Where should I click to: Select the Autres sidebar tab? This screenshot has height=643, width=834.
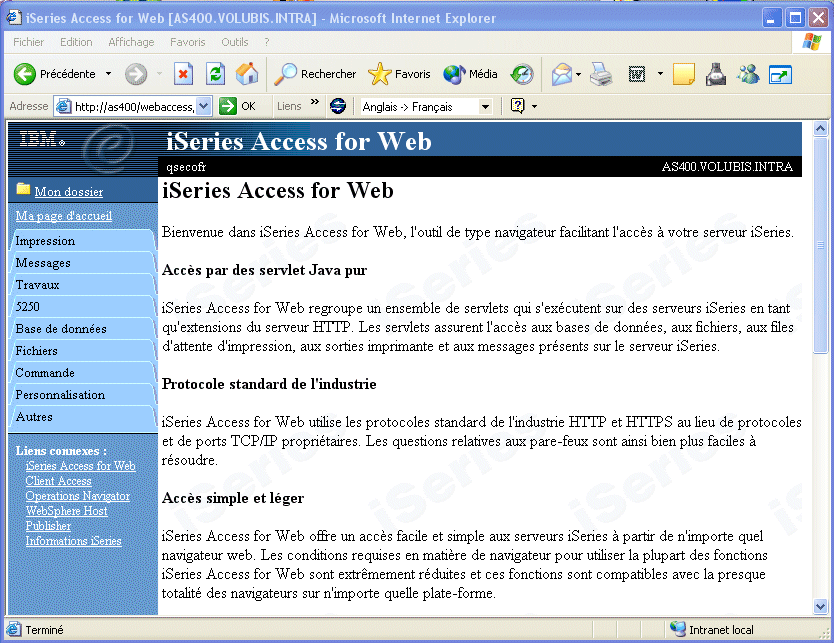(x=83, y=417)
